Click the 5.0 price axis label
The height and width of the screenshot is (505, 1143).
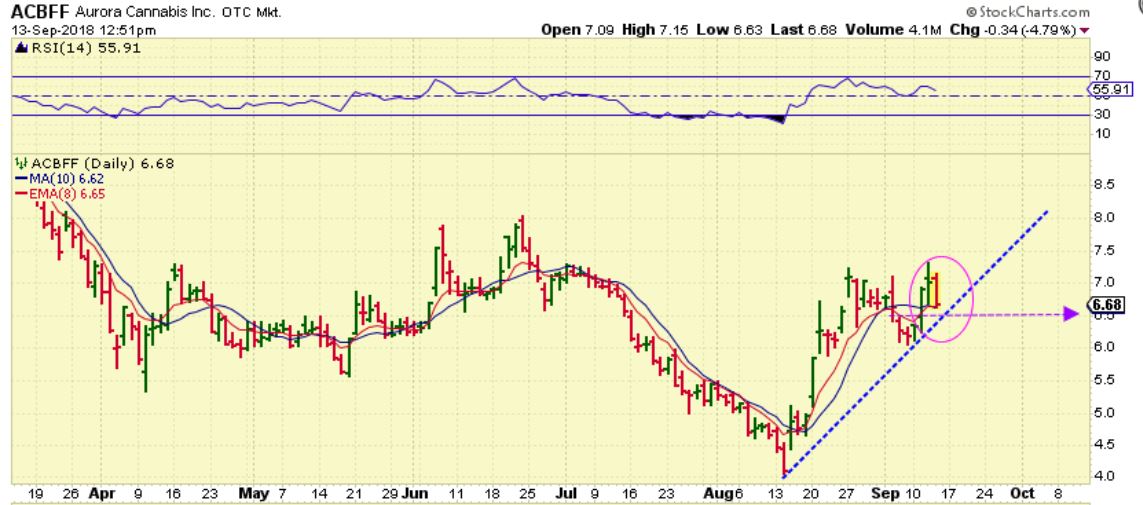click(1103, 412)
